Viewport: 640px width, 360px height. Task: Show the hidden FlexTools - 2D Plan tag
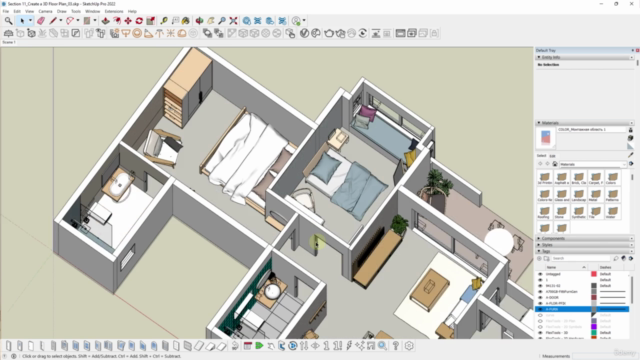pyautogui.click(x=540, y=321)
